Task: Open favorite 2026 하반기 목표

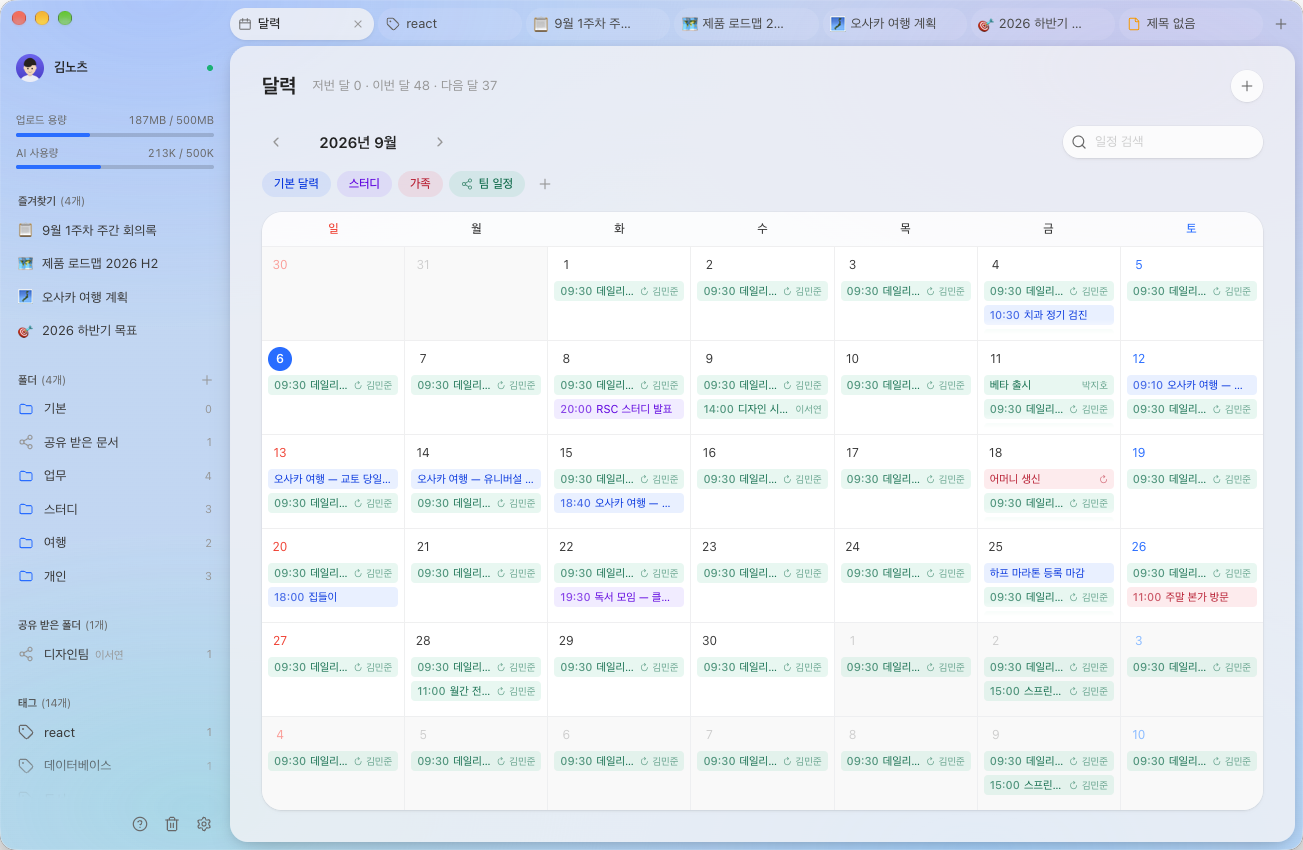Action: tap(115, 331)
